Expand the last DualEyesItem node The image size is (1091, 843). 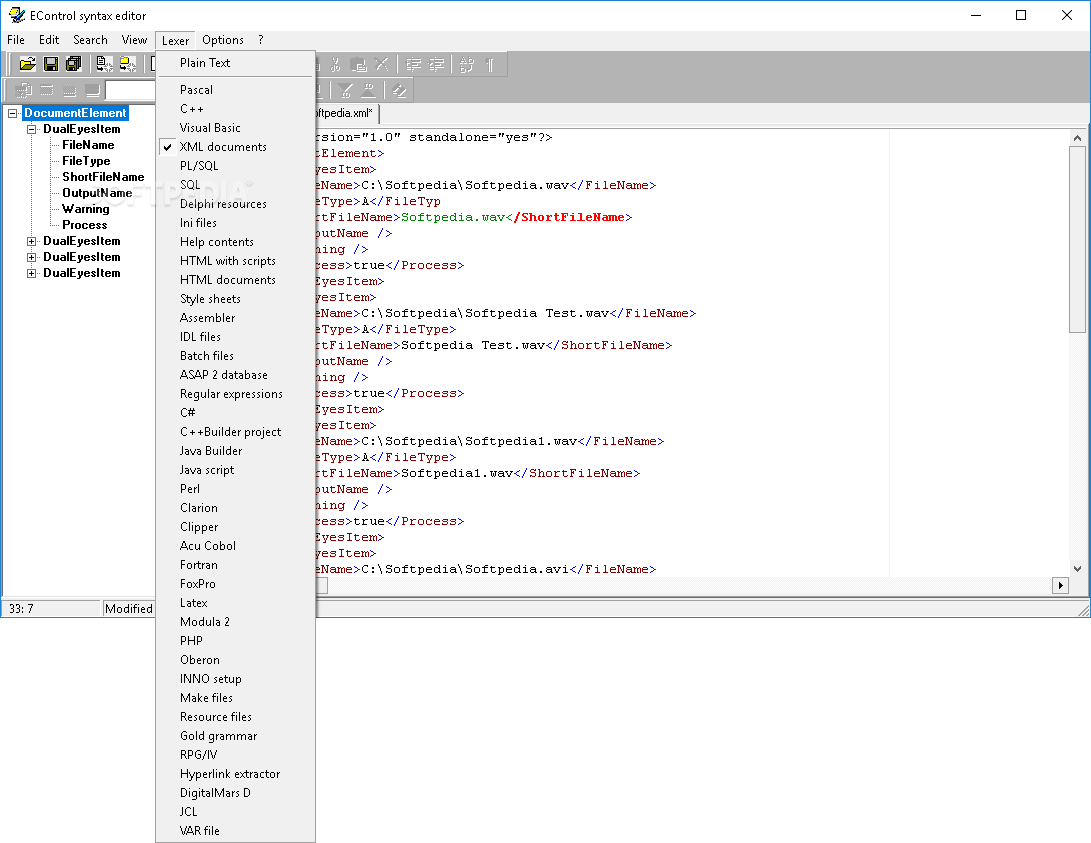[31, 273]
